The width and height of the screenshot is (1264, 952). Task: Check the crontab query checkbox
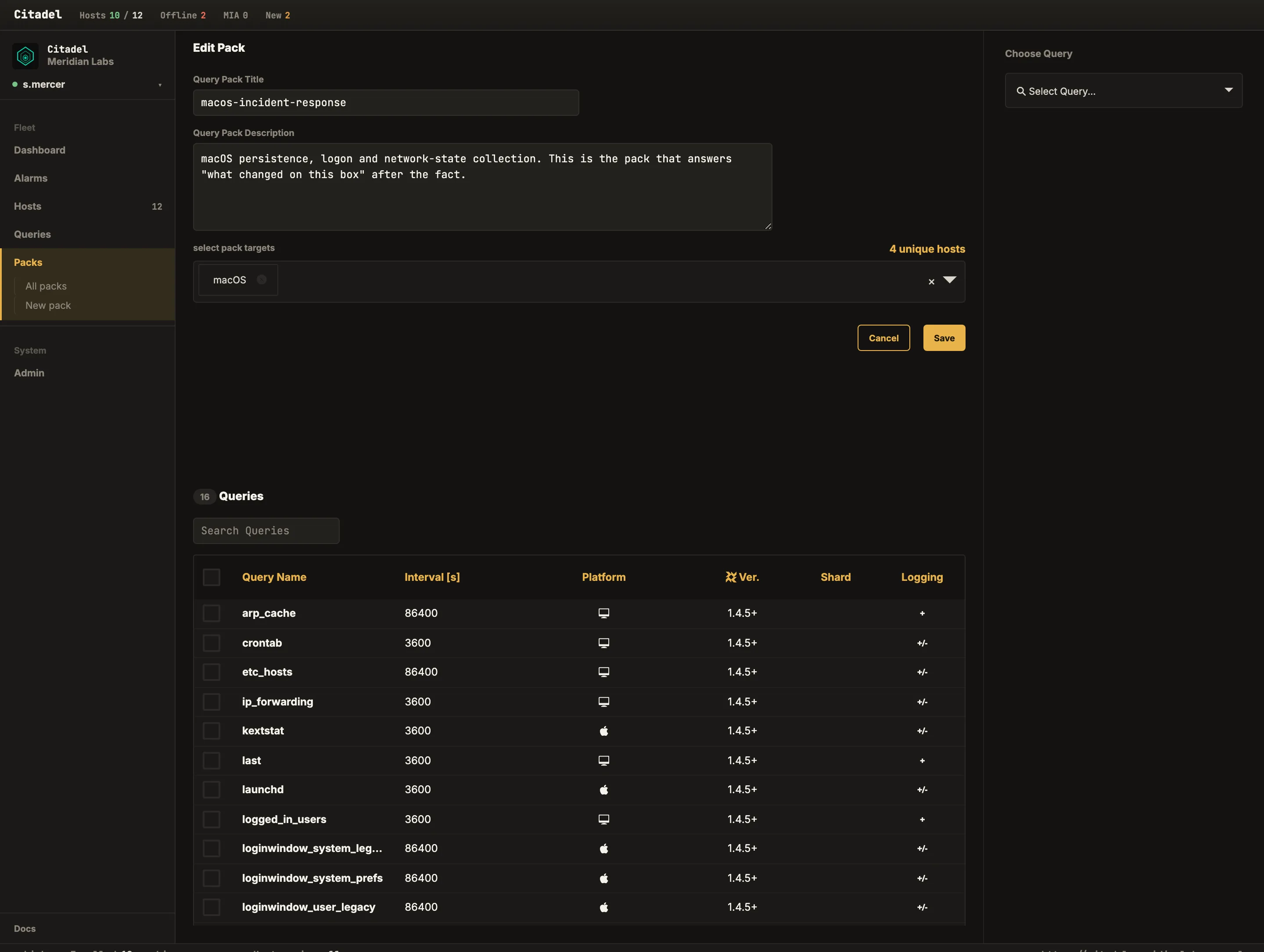tap(212, 643)
